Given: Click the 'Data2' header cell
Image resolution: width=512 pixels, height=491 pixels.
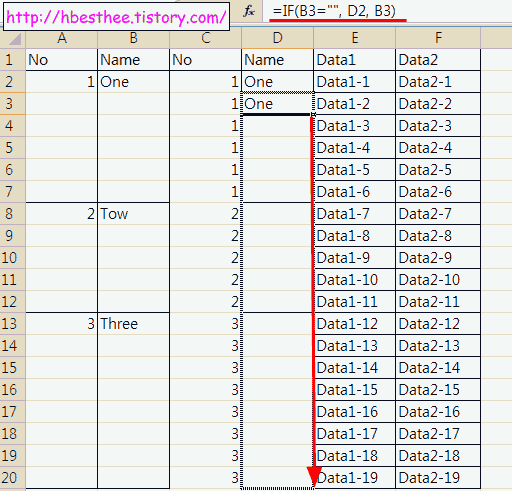Looking at the screenshot, I should (x=438, y=60).
